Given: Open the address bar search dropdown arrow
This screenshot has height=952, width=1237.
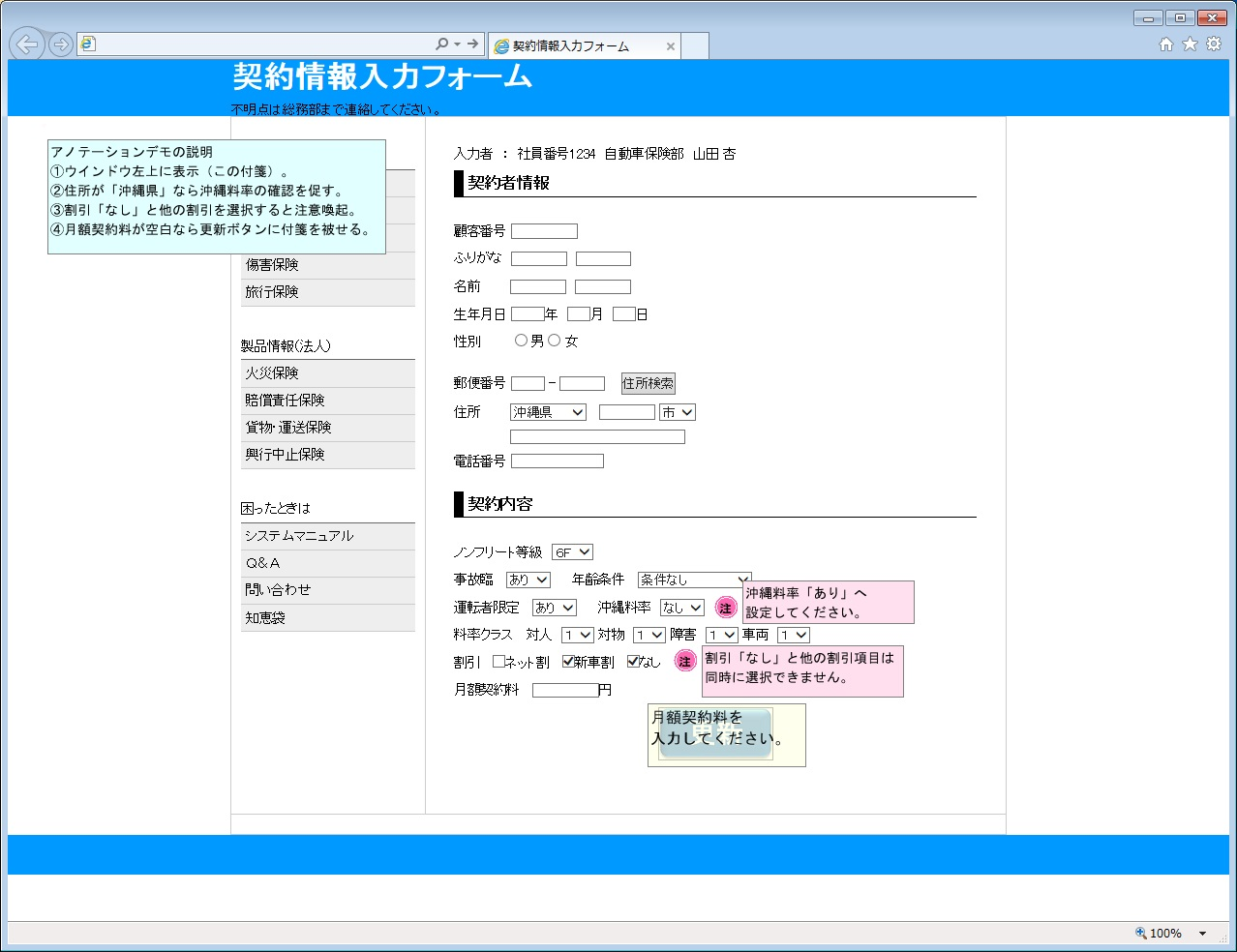Looking at the screenshot, I should (457, 44).
